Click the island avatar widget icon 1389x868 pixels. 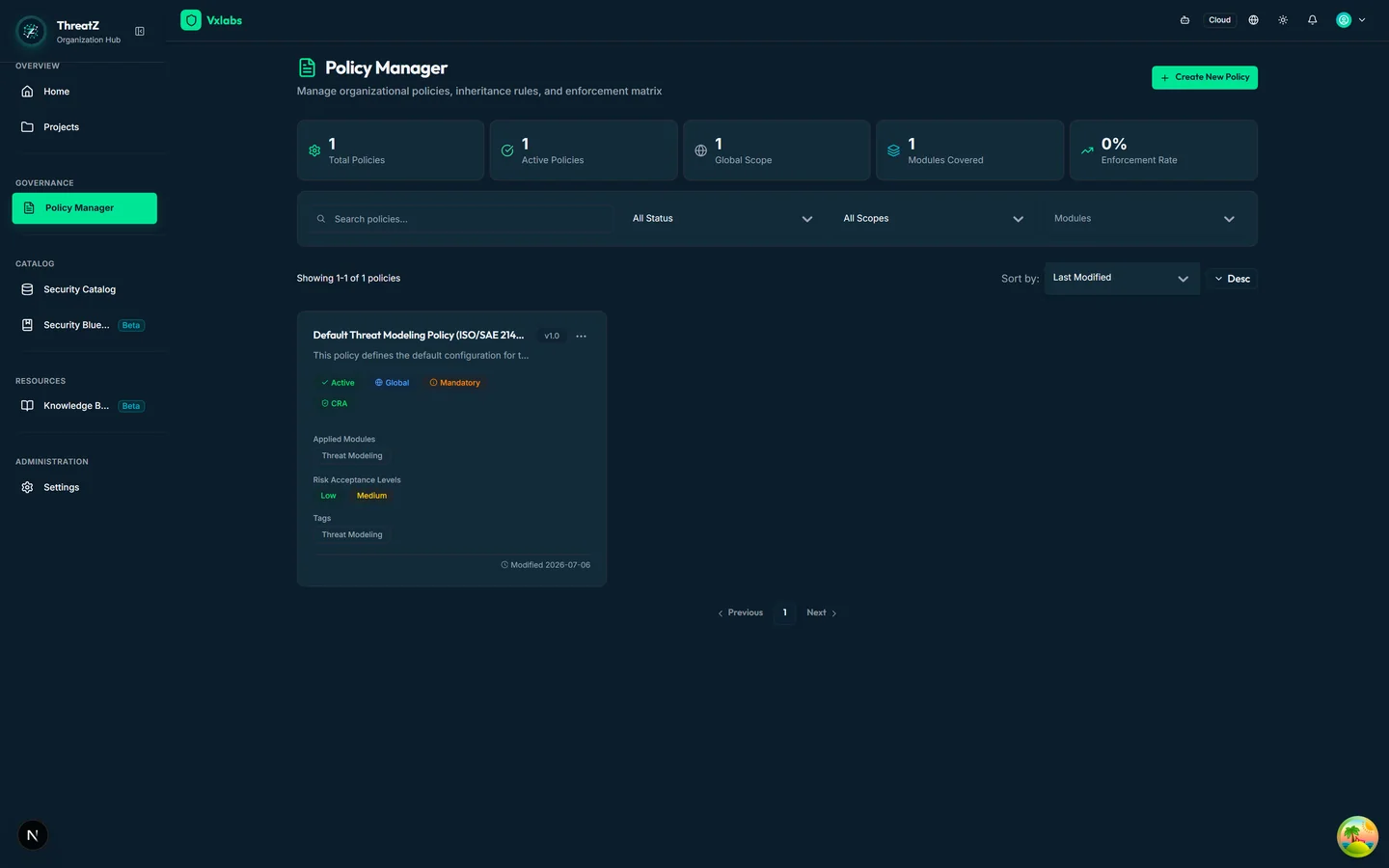click(x=1357, y=836)
